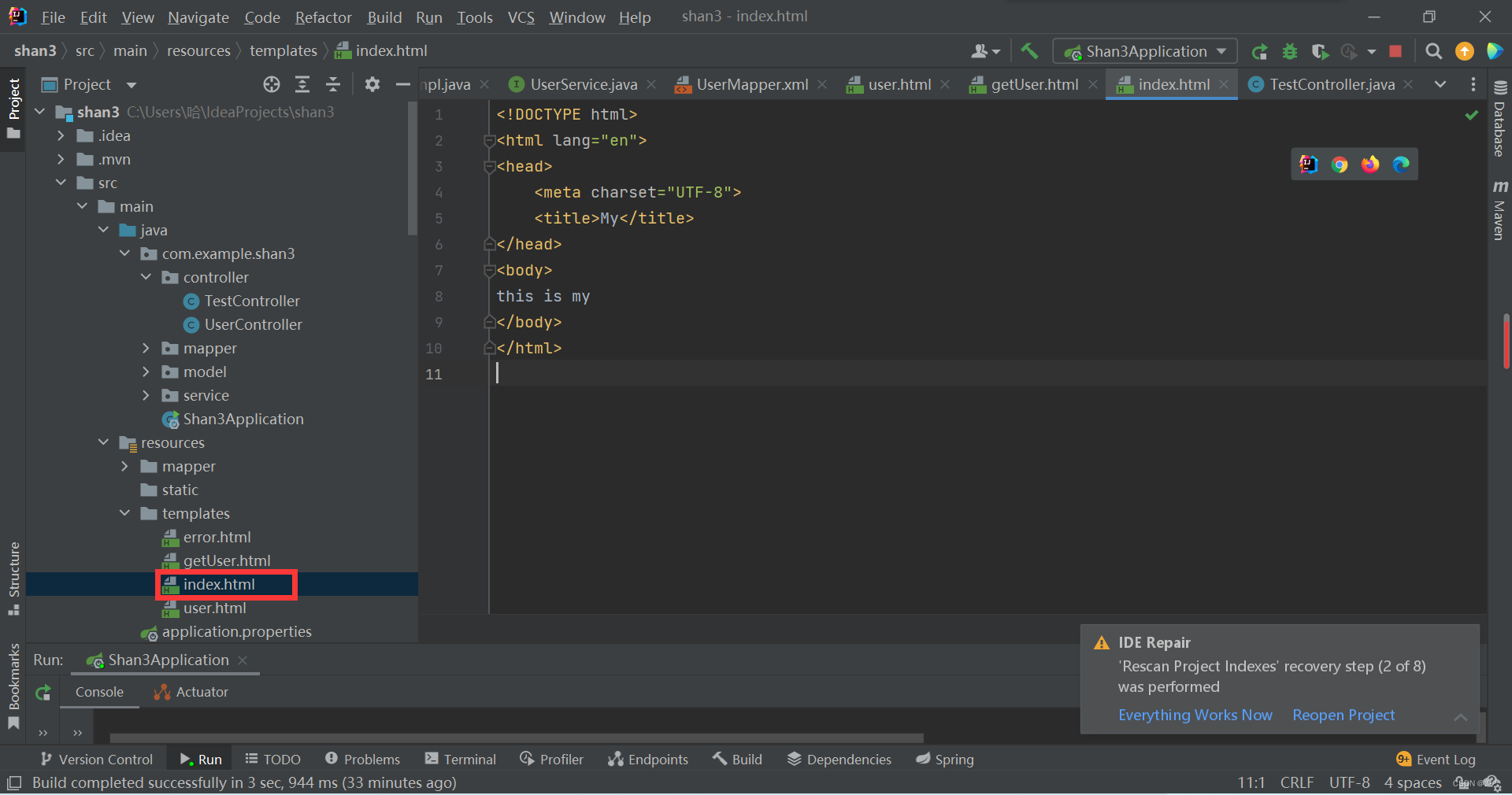
Task: Open index.html in Chrome browser icon
Action: pyautogui.click(x=1340, y=164)
